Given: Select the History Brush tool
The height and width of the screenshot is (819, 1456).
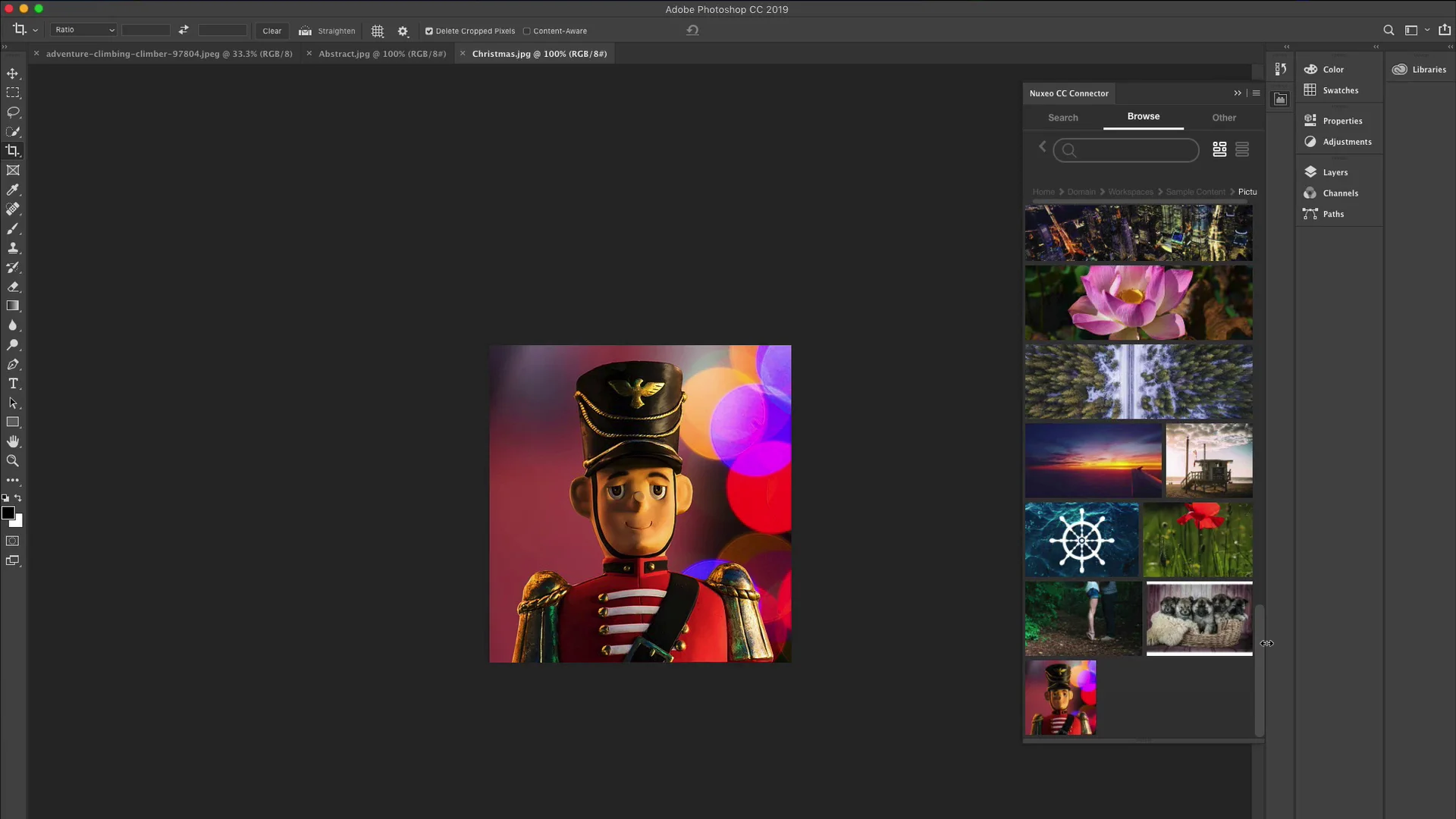Looking at the screenshot, I should [13, 267].
